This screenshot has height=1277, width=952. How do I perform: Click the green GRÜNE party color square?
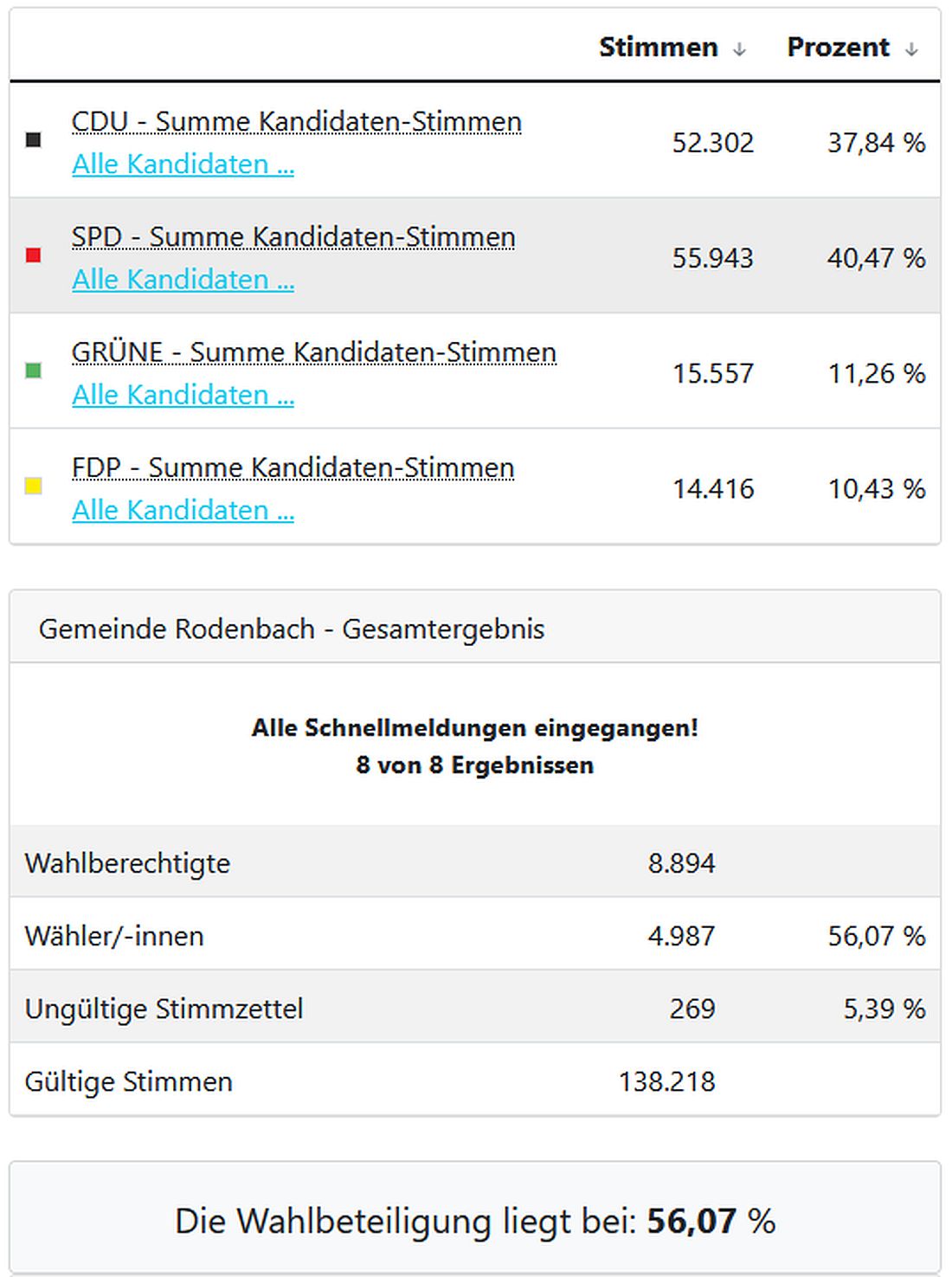(x=33, y=371)
